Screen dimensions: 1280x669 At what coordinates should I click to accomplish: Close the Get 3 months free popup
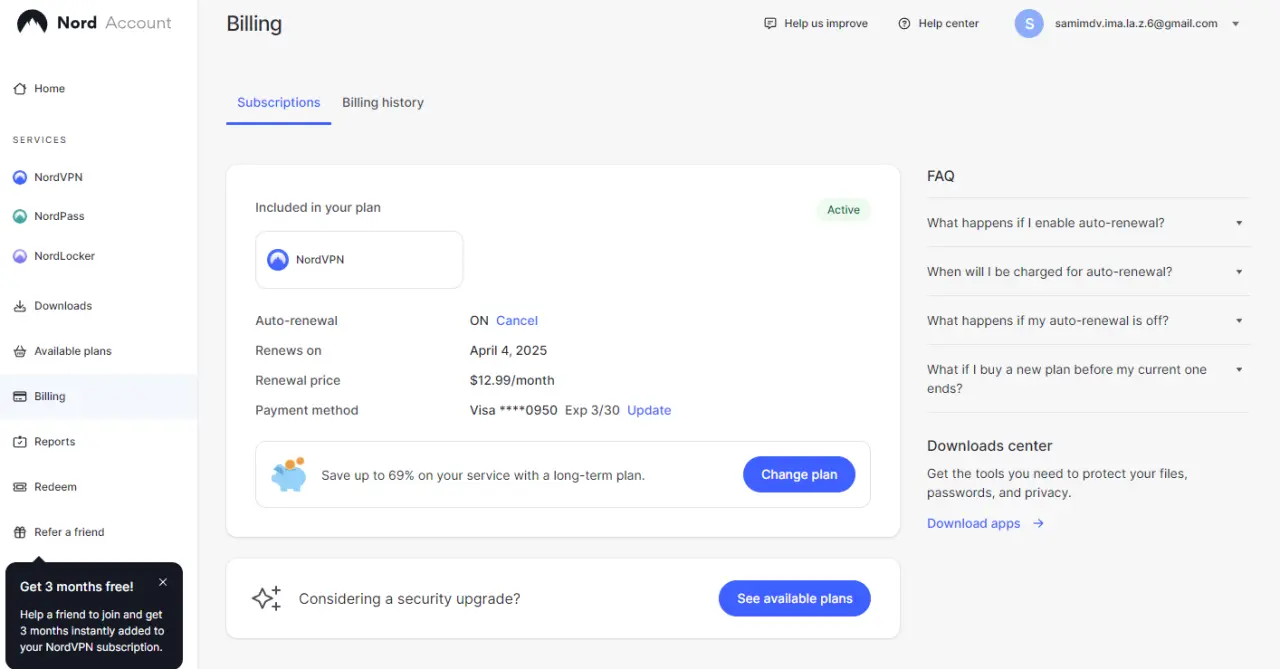point(163,582)
